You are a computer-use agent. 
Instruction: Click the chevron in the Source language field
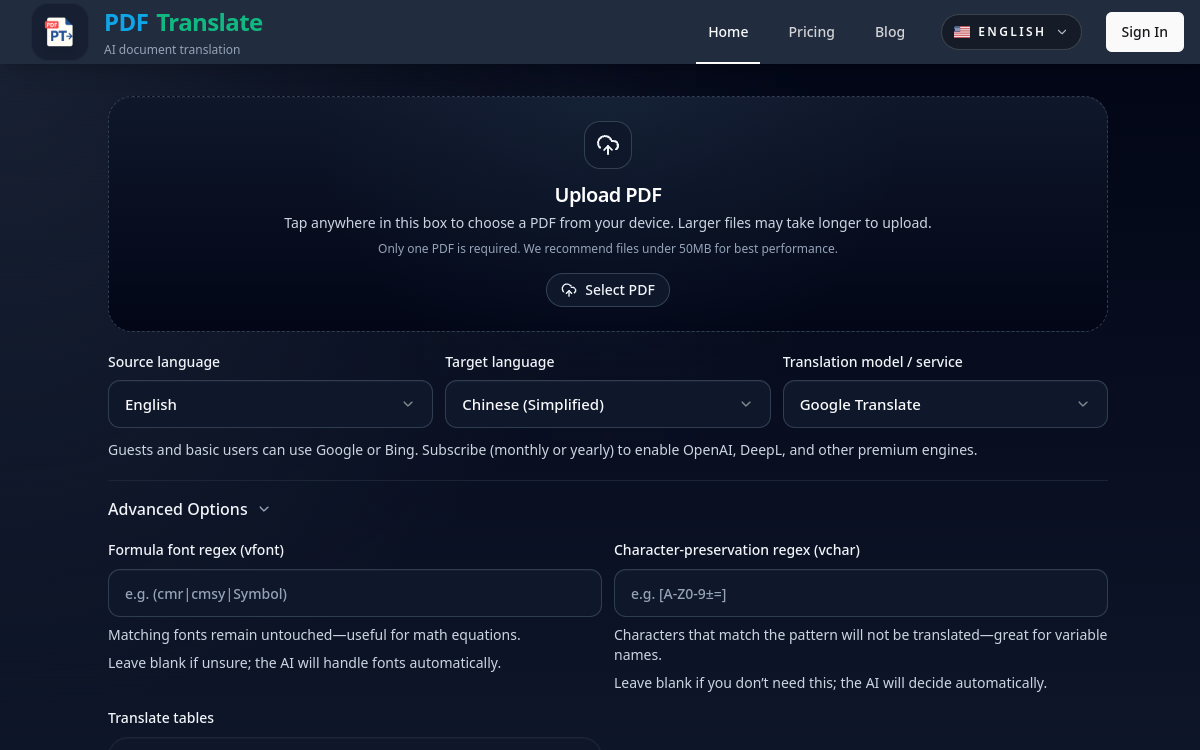pos(408,404)
